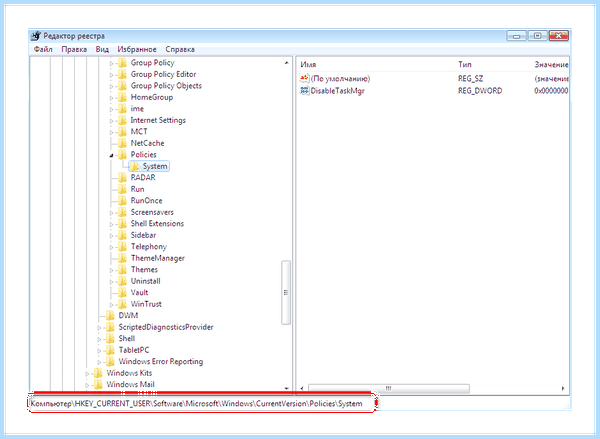Expand the Windows Error Reporting key
The width and height of the screenshot is (600, 439).
[99, 362]
